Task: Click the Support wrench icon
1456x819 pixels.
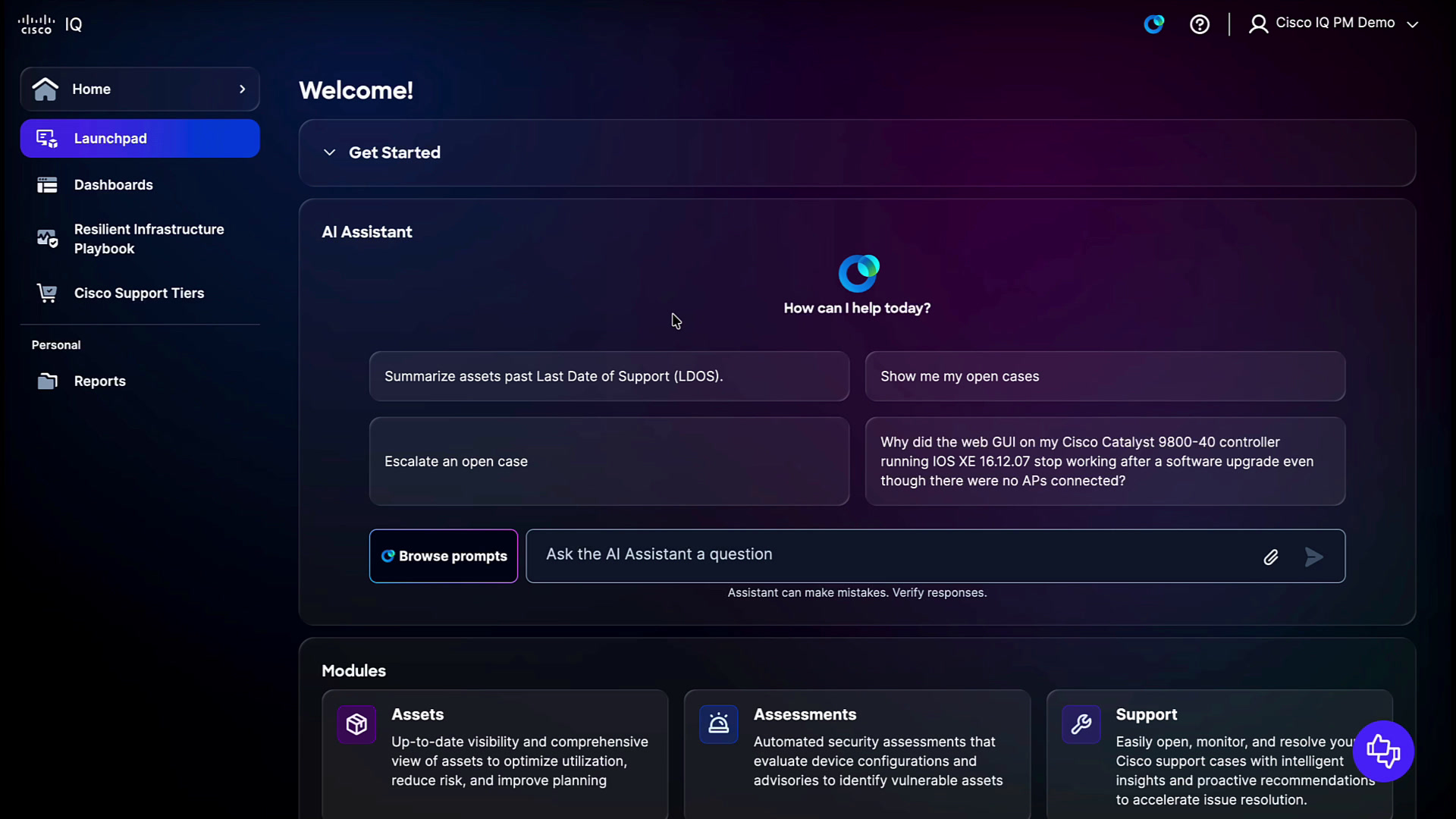Action: 1081,725
